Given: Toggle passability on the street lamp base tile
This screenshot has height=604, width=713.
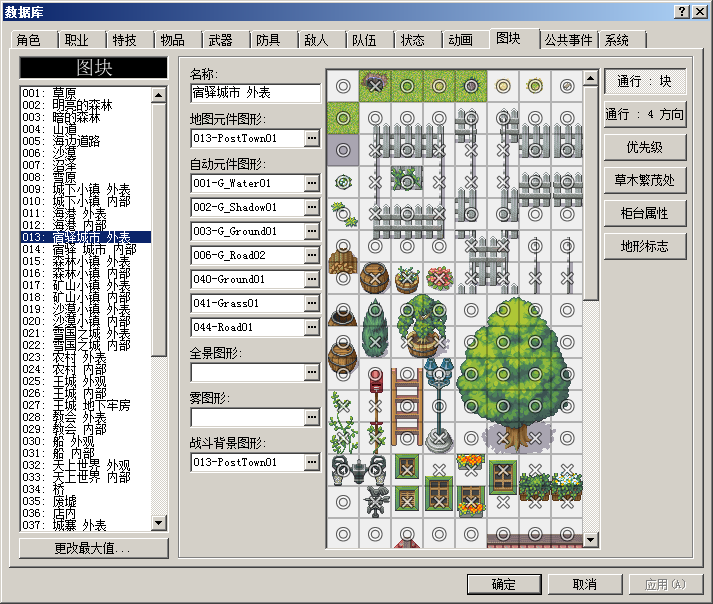Looking at the screenshot, I should (x=439, y=438).
